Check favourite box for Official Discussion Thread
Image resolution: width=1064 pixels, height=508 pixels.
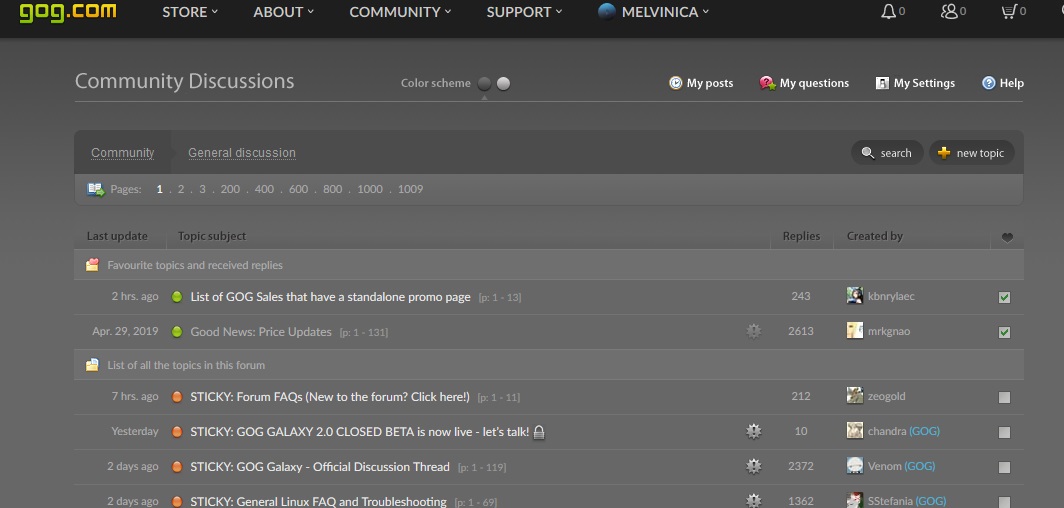tap(1004, 467)
